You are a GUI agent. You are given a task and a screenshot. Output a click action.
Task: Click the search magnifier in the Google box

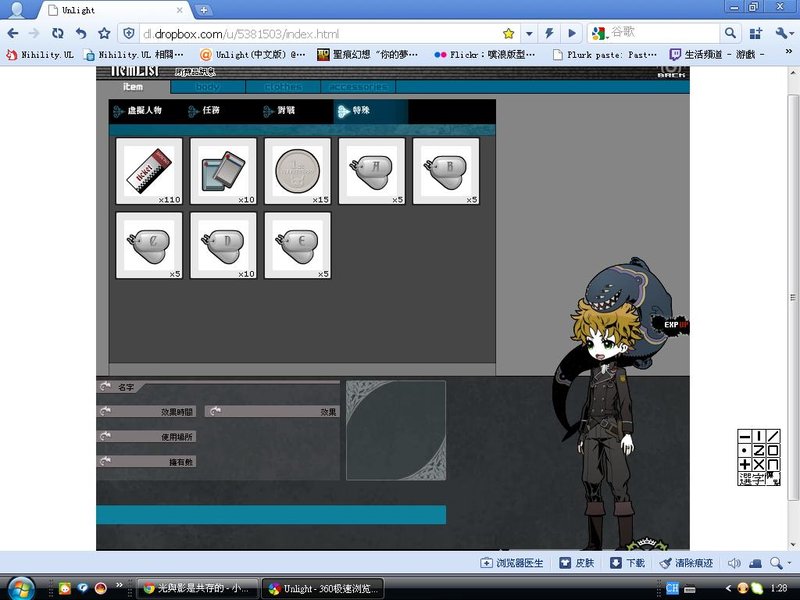730,34
